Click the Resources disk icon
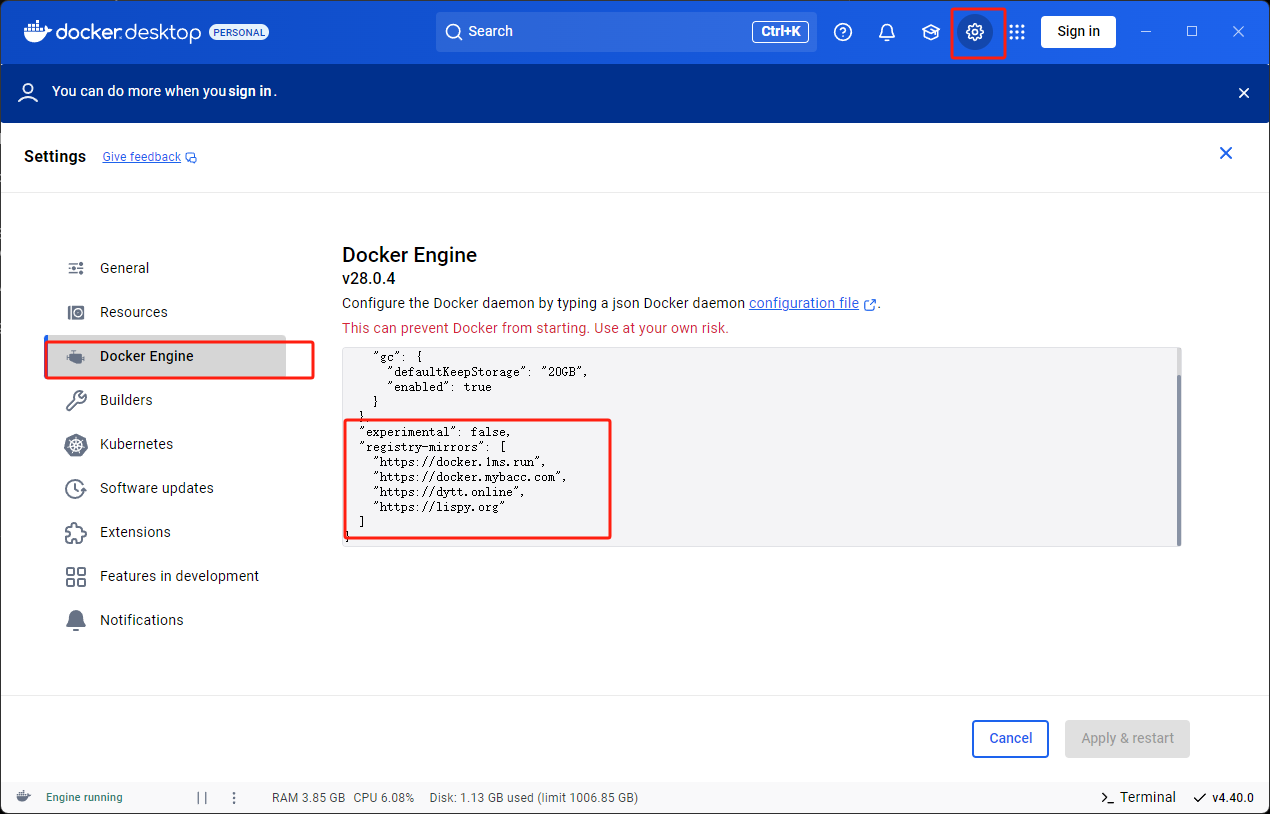 point(76,312)
